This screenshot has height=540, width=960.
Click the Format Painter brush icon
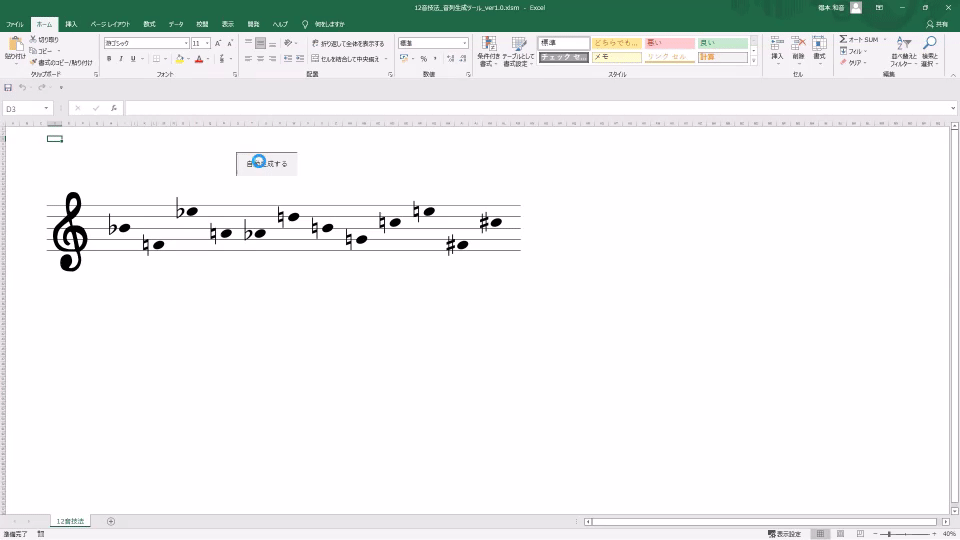(33, 62)
